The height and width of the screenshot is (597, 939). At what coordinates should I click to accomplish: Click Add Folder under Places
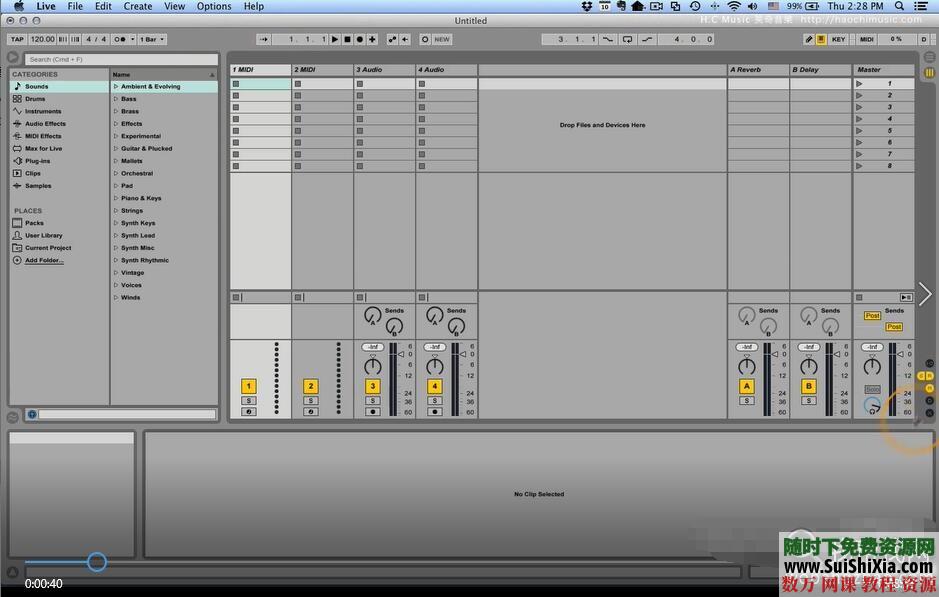43,260
